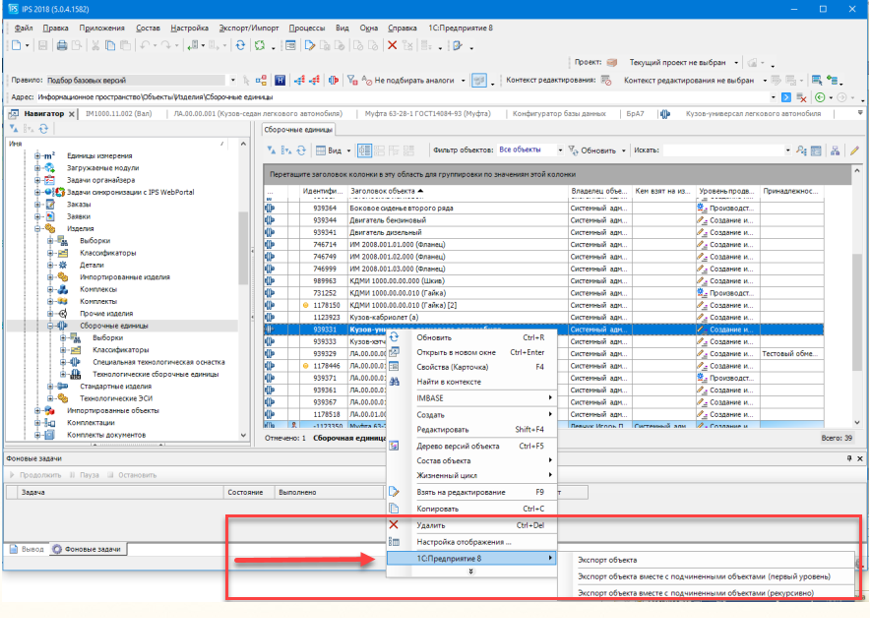Collapse the Сборочные единицы tree node
Image resolution: width=870 pixels, height=618 pixels.
tap(48, 326)
